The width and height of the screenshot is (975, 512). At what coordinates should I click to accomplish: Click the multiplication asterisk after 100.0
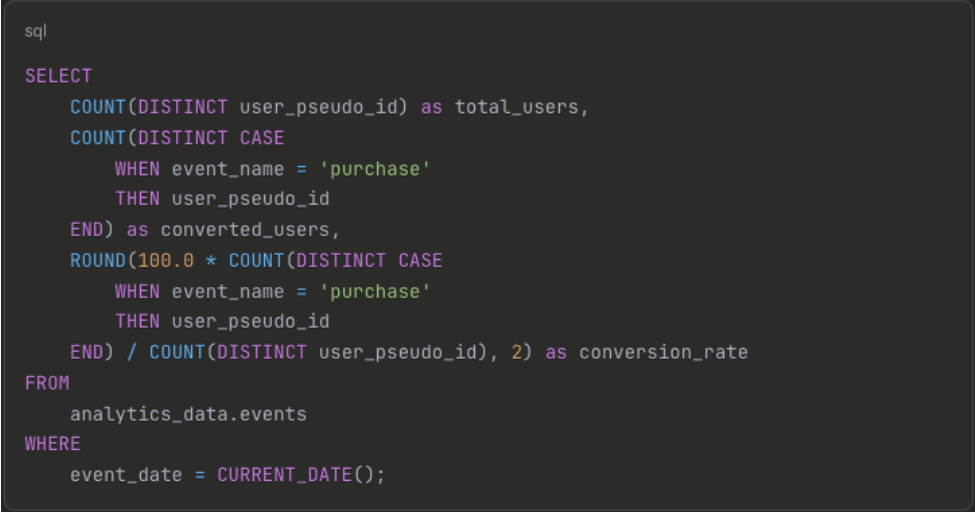[211, 260]
